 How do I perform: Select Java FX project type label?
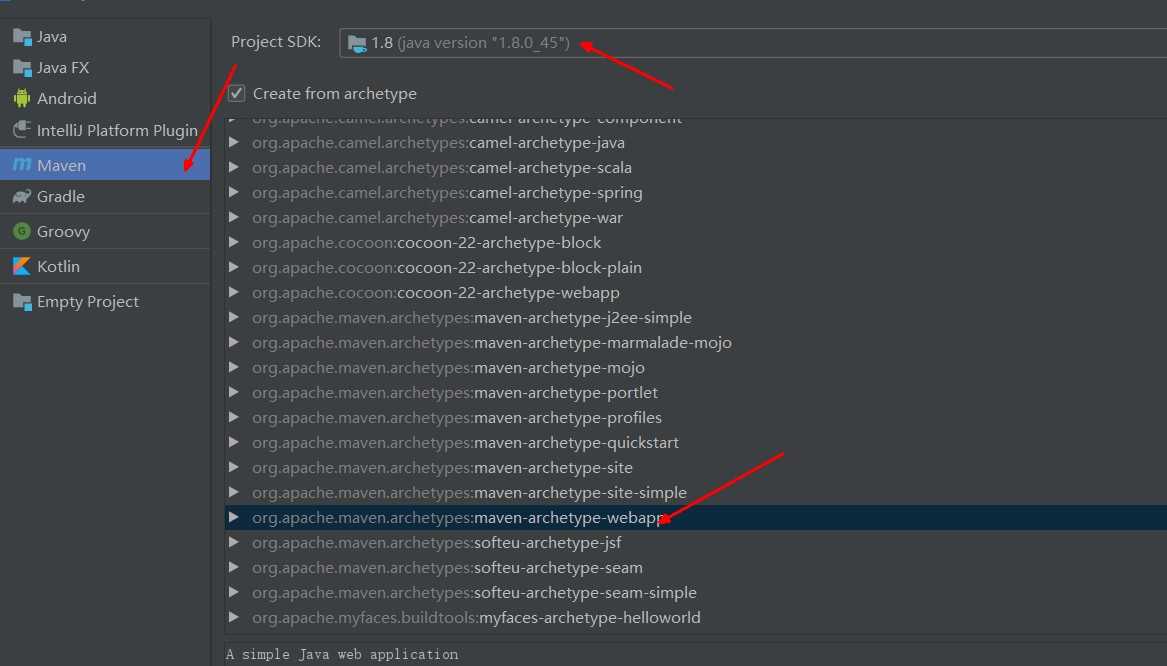pos(63,68)
